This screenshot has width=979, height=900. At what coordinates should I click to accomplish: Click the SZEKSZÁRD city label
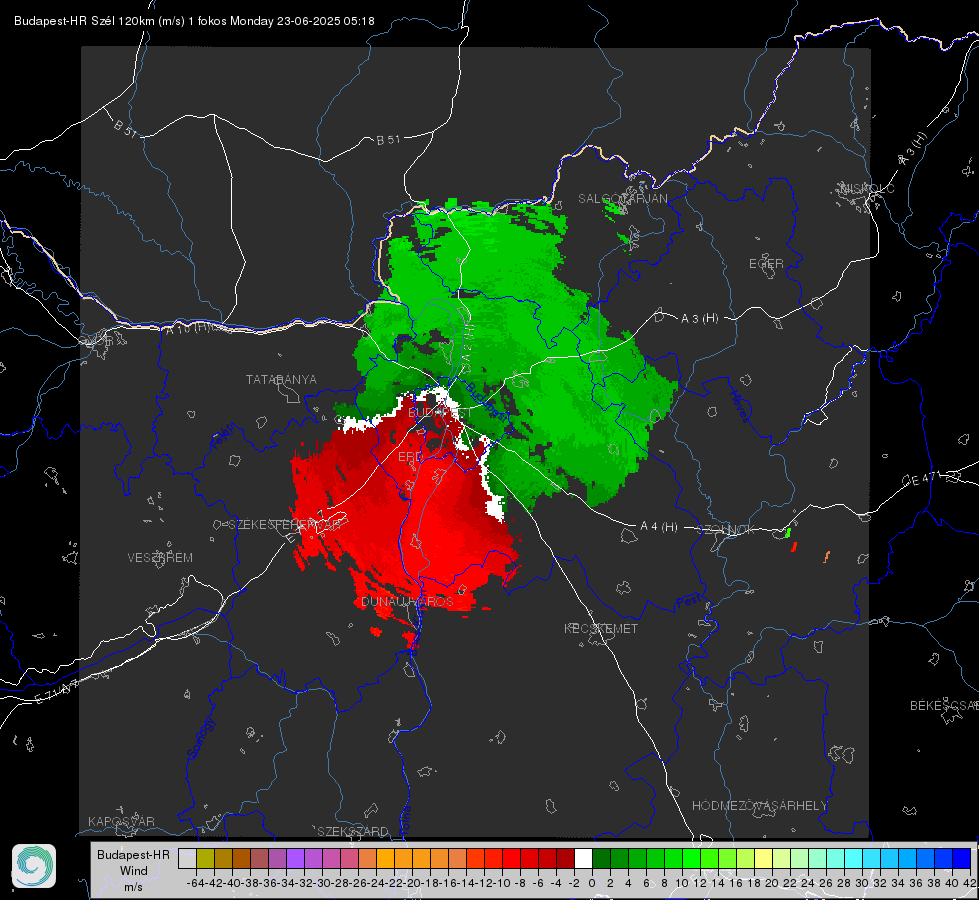click(353, 831)
